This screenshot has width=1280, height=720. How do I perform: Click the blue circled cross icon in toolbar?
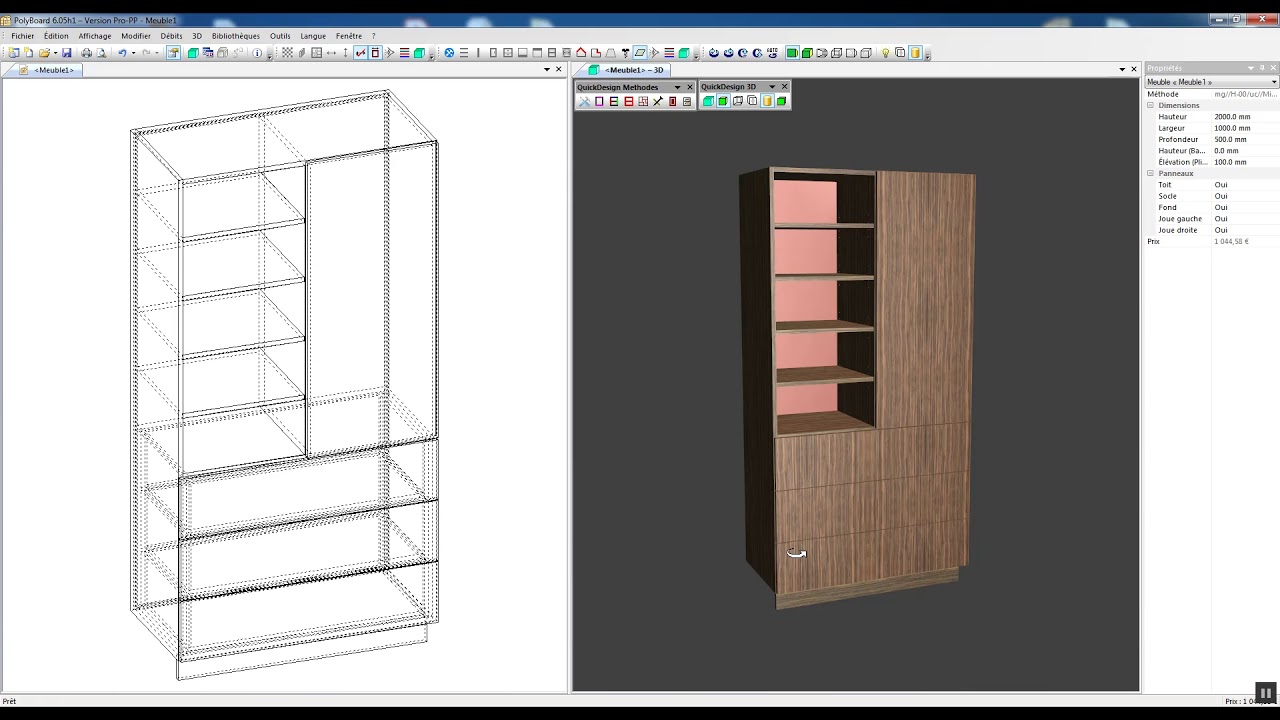click(449, 53)
